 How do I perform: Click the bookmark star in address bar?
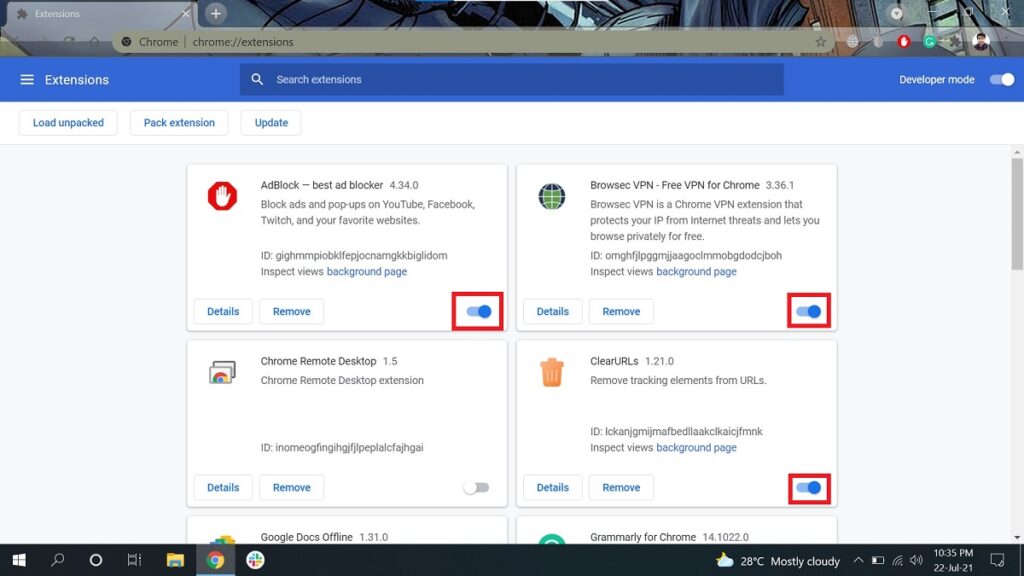(820, 42)
